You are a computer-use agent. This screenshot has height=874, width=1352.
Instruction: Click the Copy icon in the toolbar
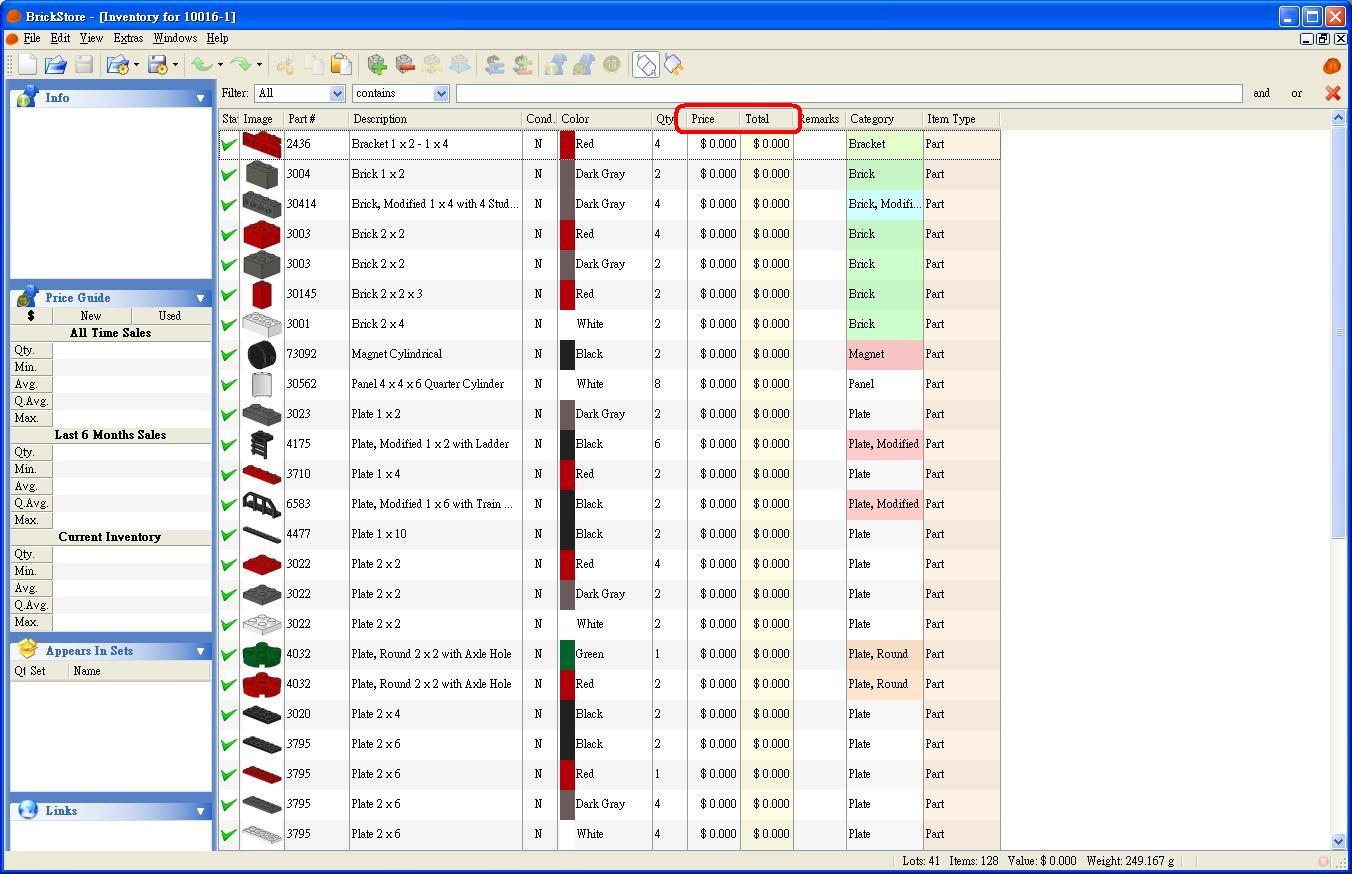[313, 65]
